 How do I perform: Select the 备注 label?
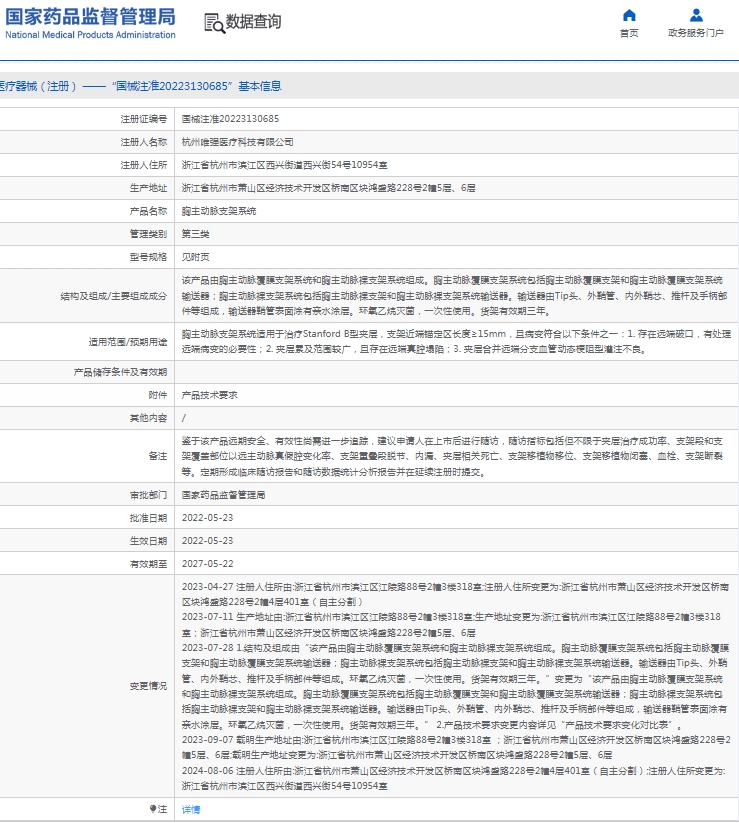coord(158,457)
